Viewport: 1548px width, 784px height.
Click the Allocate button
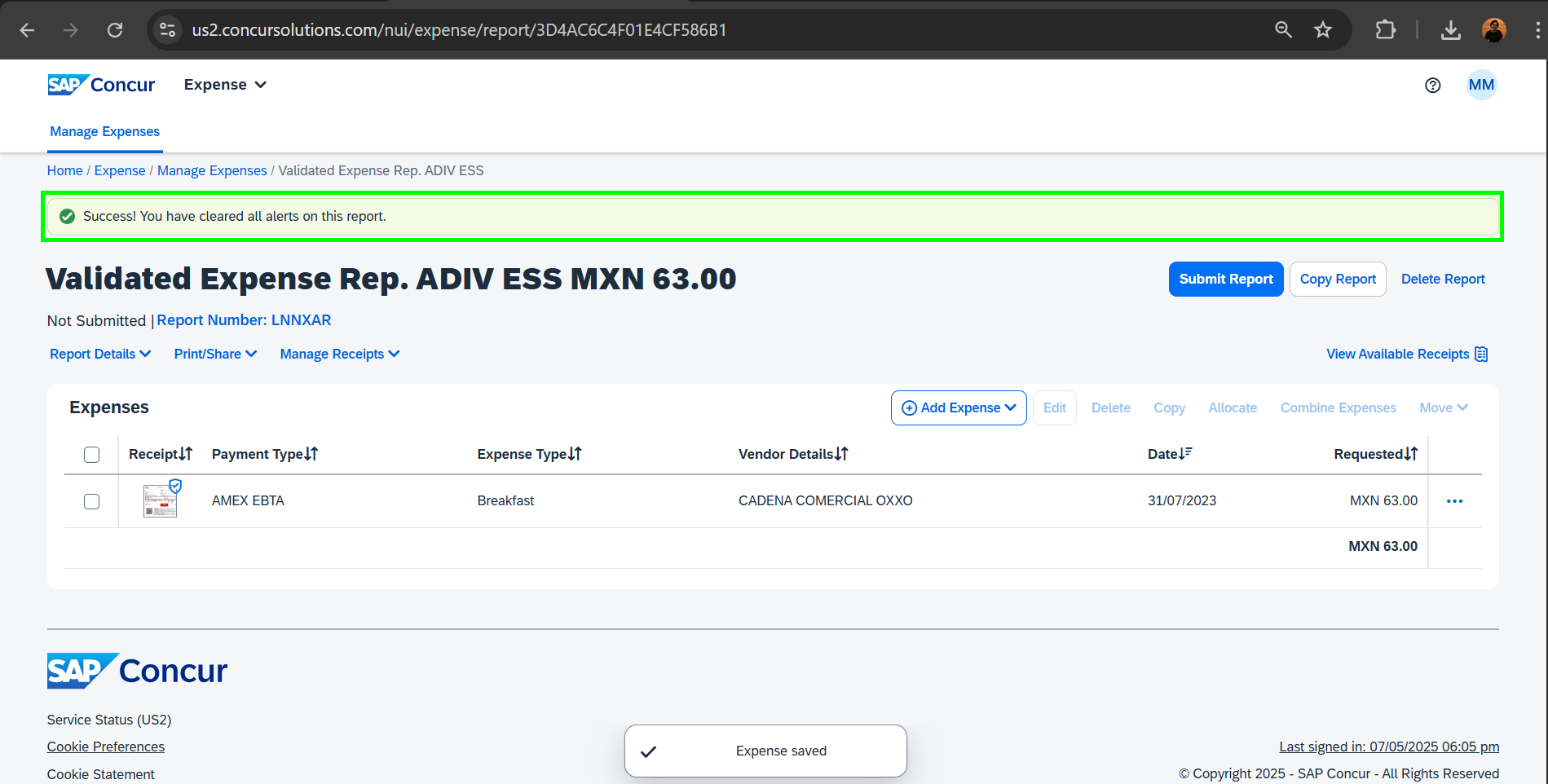(1233, 407)
